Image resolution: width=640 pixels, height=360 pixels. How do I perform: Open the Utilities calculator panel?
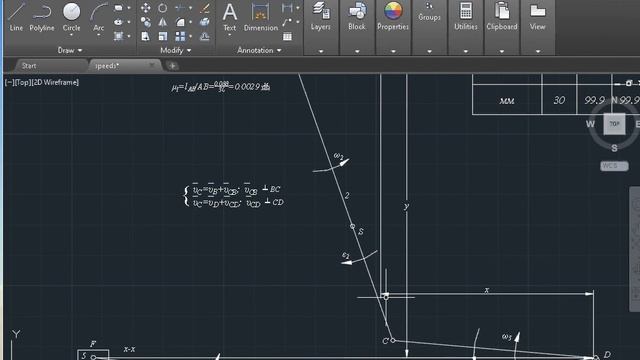pos(466,16)
